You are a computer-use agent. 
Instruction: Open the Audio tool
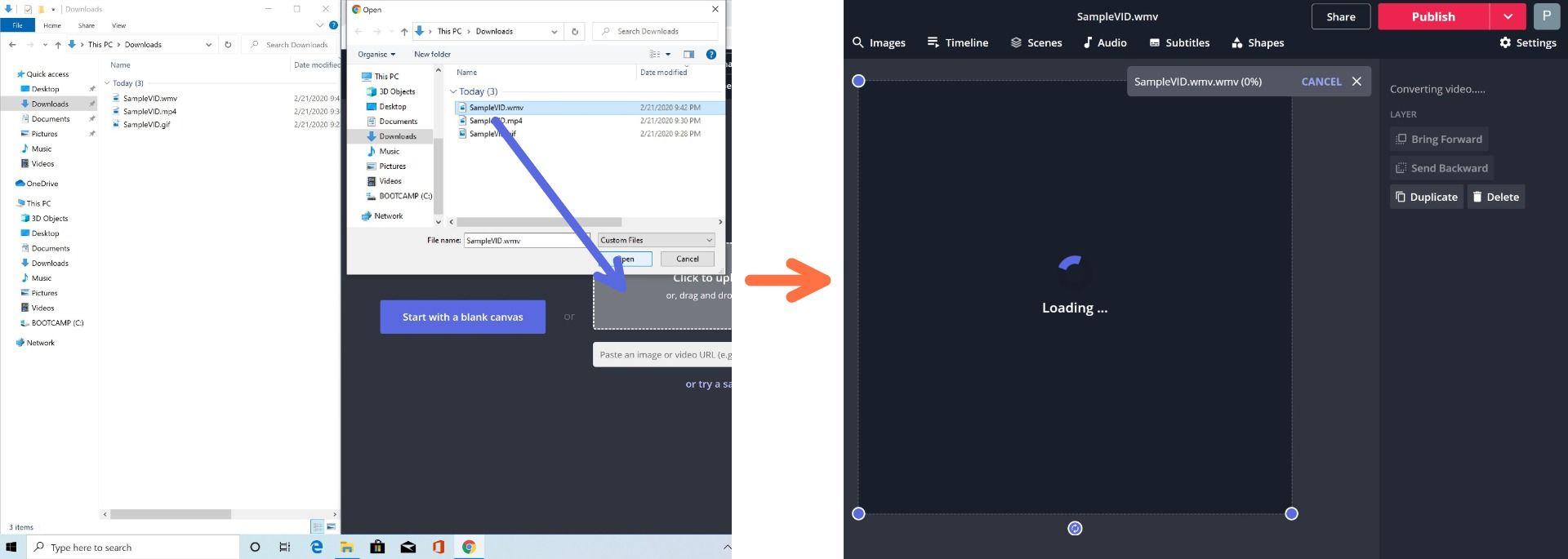point(1105,42)
